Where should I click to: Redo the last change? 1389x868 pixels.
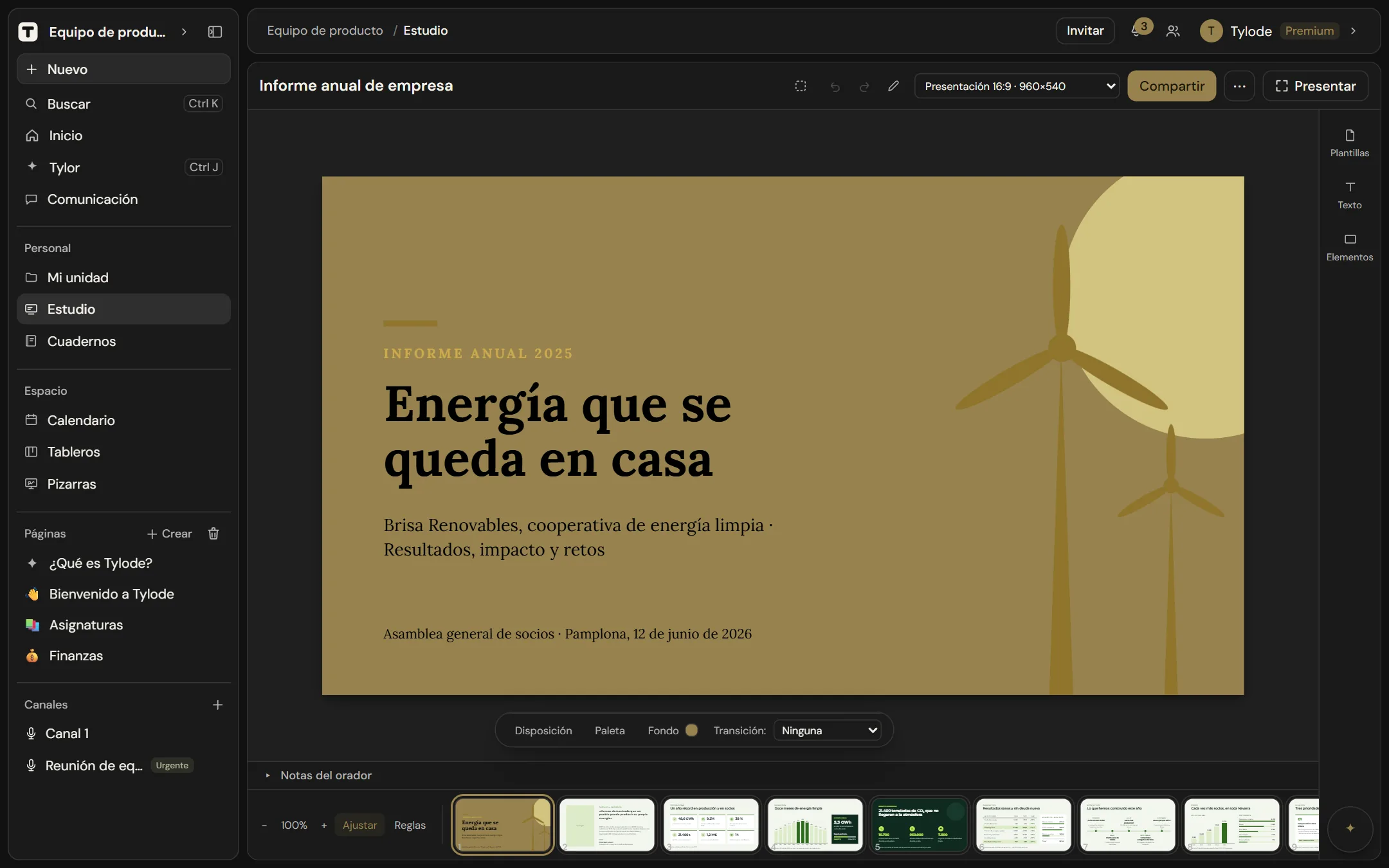pyautogui.click(x=864, y=86)
